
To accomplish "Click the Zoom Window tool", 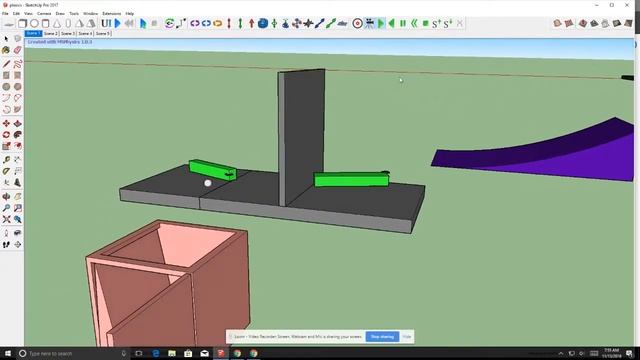I will point(18,208).
